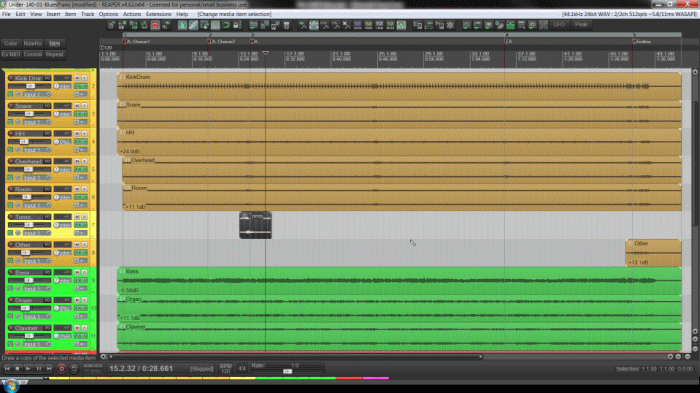700x393 pixels.
Task: Open the Other track input dropdown
Action: (x=37, y=260)
